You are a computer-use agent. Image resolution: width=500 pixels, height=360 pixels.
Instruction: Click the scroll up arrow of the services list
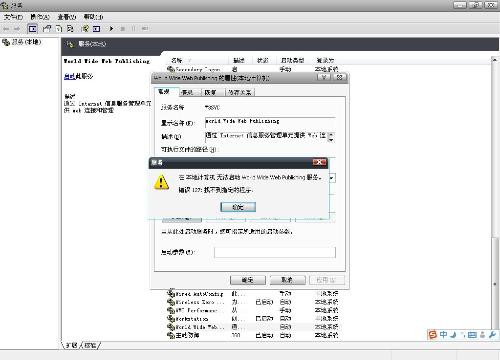(495, 60)
